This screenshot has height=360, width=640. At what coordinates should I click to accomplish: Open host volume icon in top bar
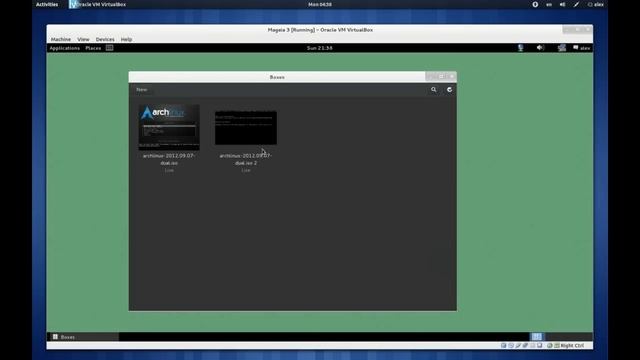tap(562, 4)
